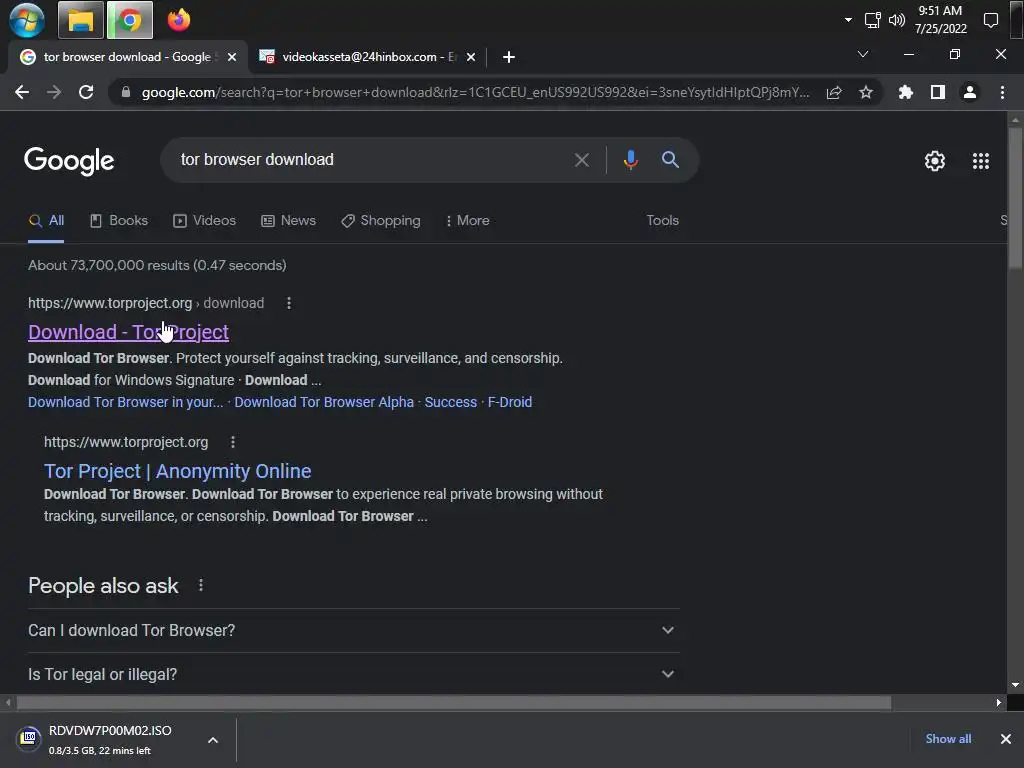Go back to the previous page

pos(22,92)
